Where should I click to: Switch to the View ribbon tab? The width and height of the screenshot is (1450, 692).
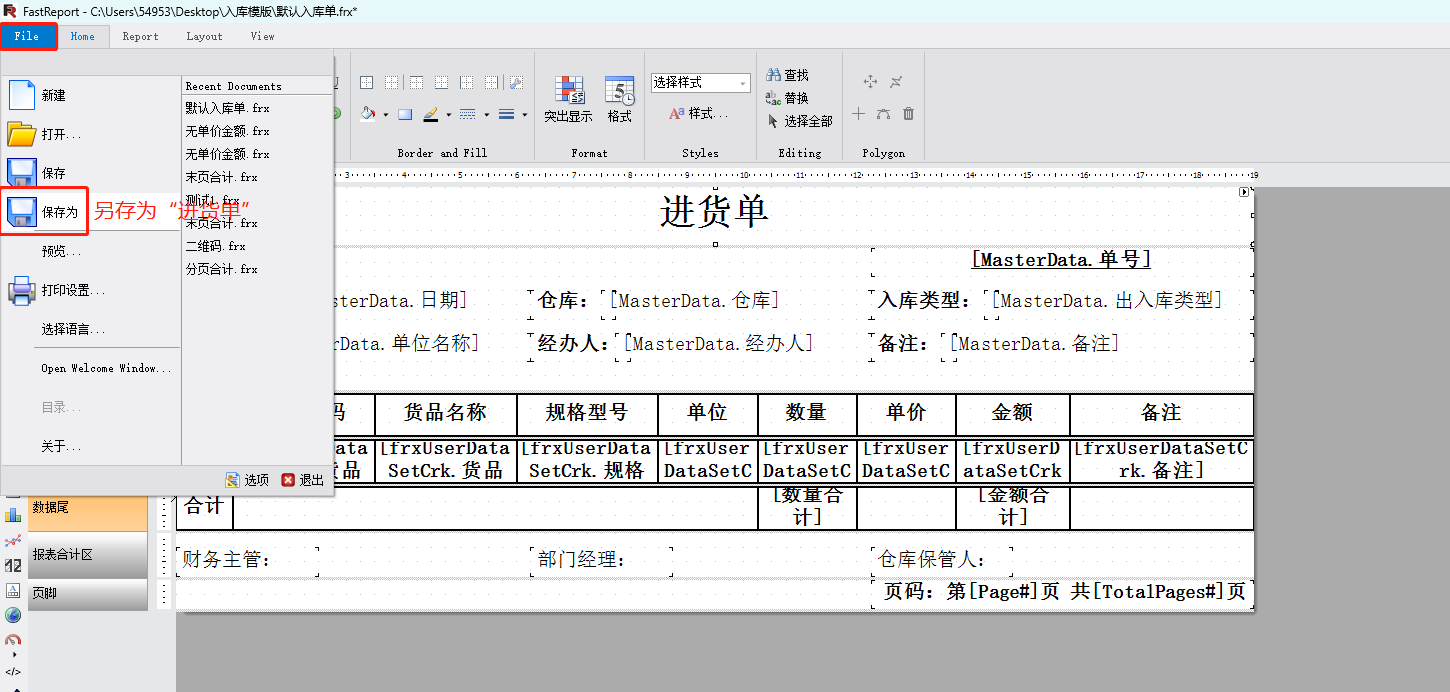[262, 36]
